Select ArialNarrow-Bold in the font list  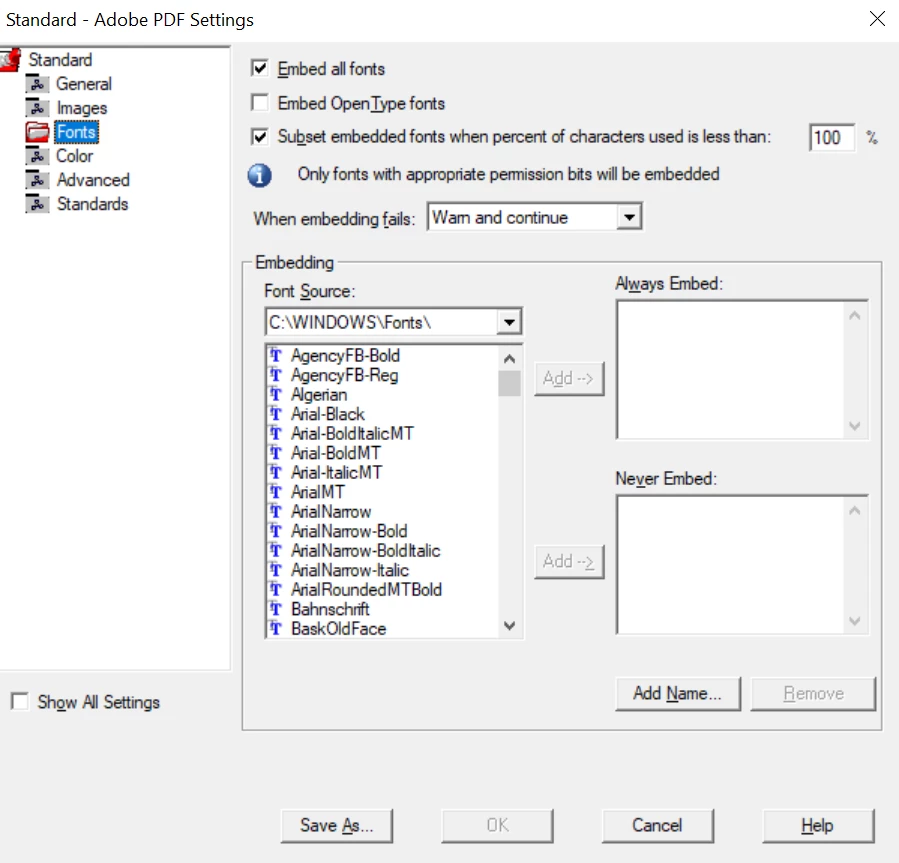(x=350, y=531)
